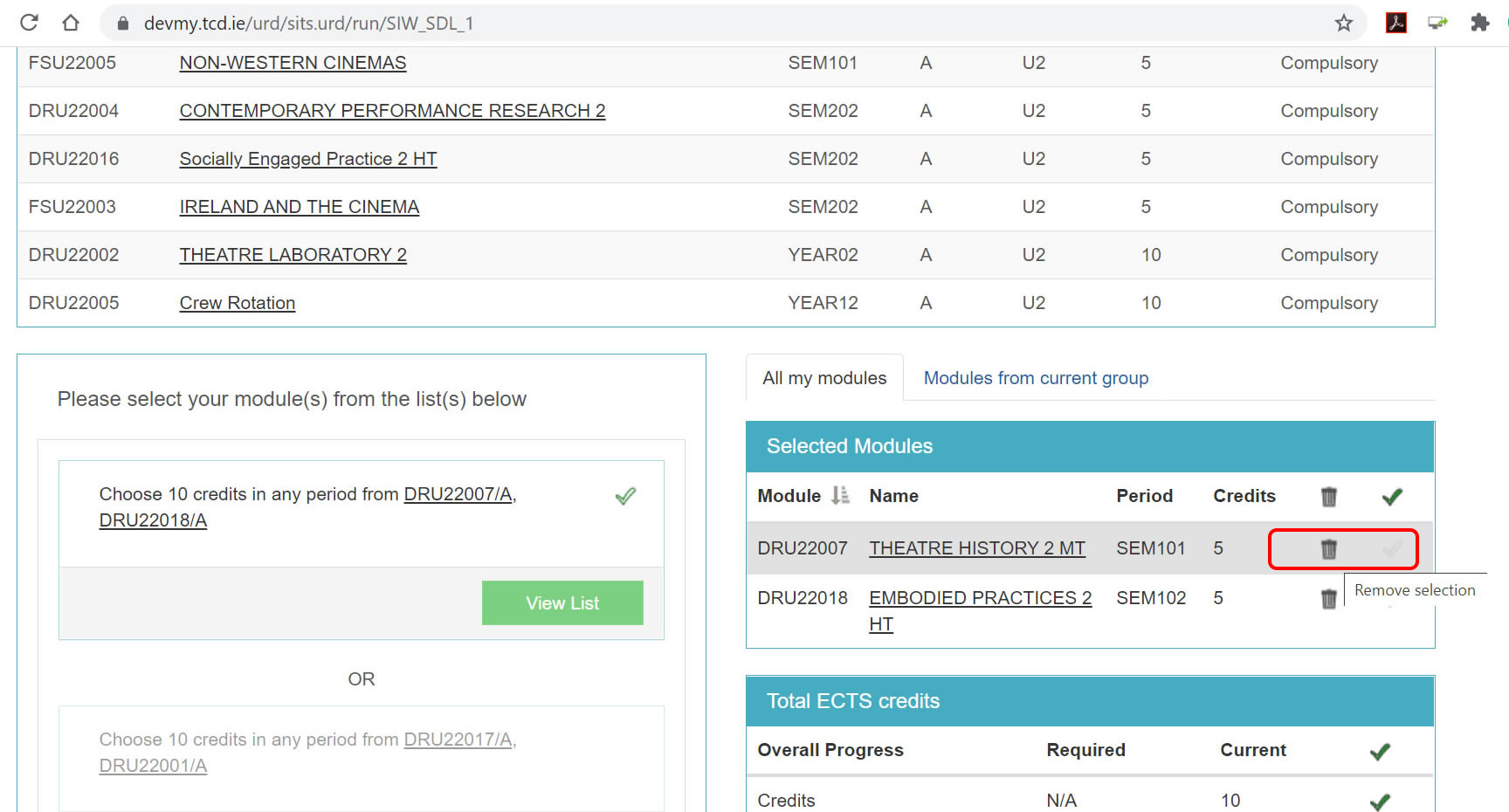Click the Name column header
This screenshot has width=1509, height=812.
pos(893,496)
